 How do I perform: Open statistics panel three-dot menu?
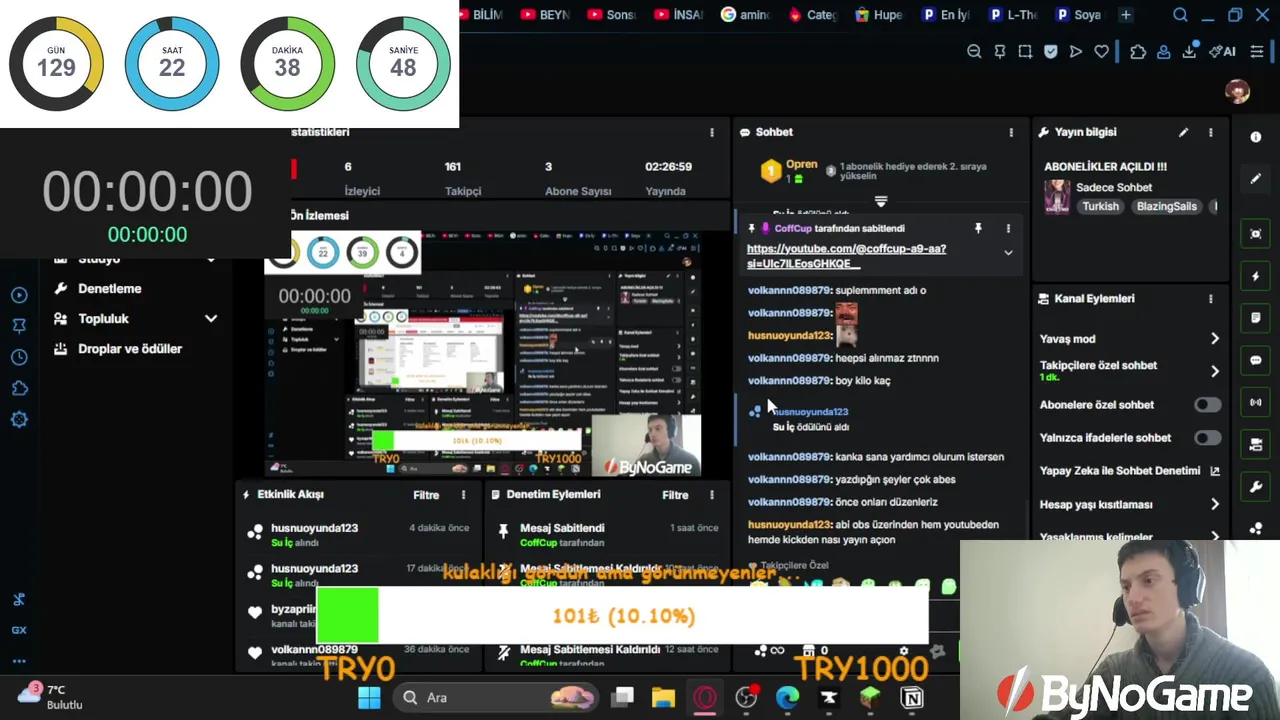712,132
